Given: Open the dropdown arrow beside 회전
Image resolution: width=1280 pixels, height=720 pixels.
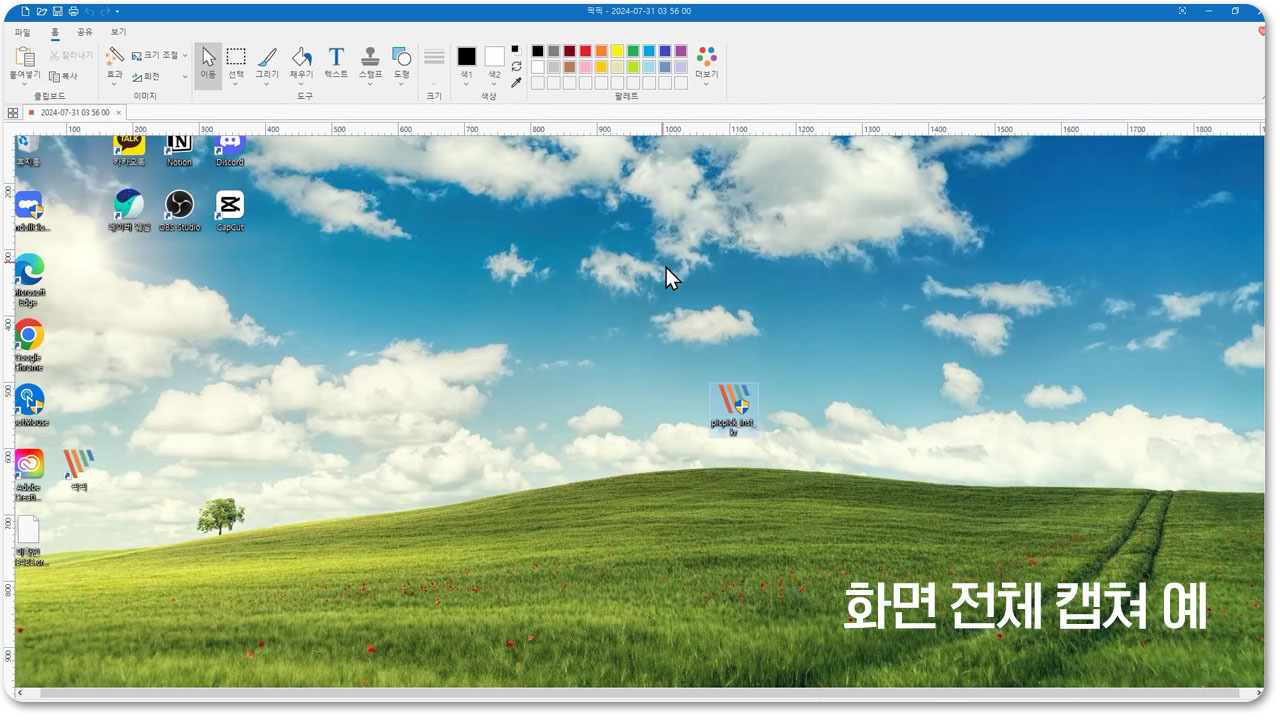Looking at the screenshot, I should tap(185, 76).
